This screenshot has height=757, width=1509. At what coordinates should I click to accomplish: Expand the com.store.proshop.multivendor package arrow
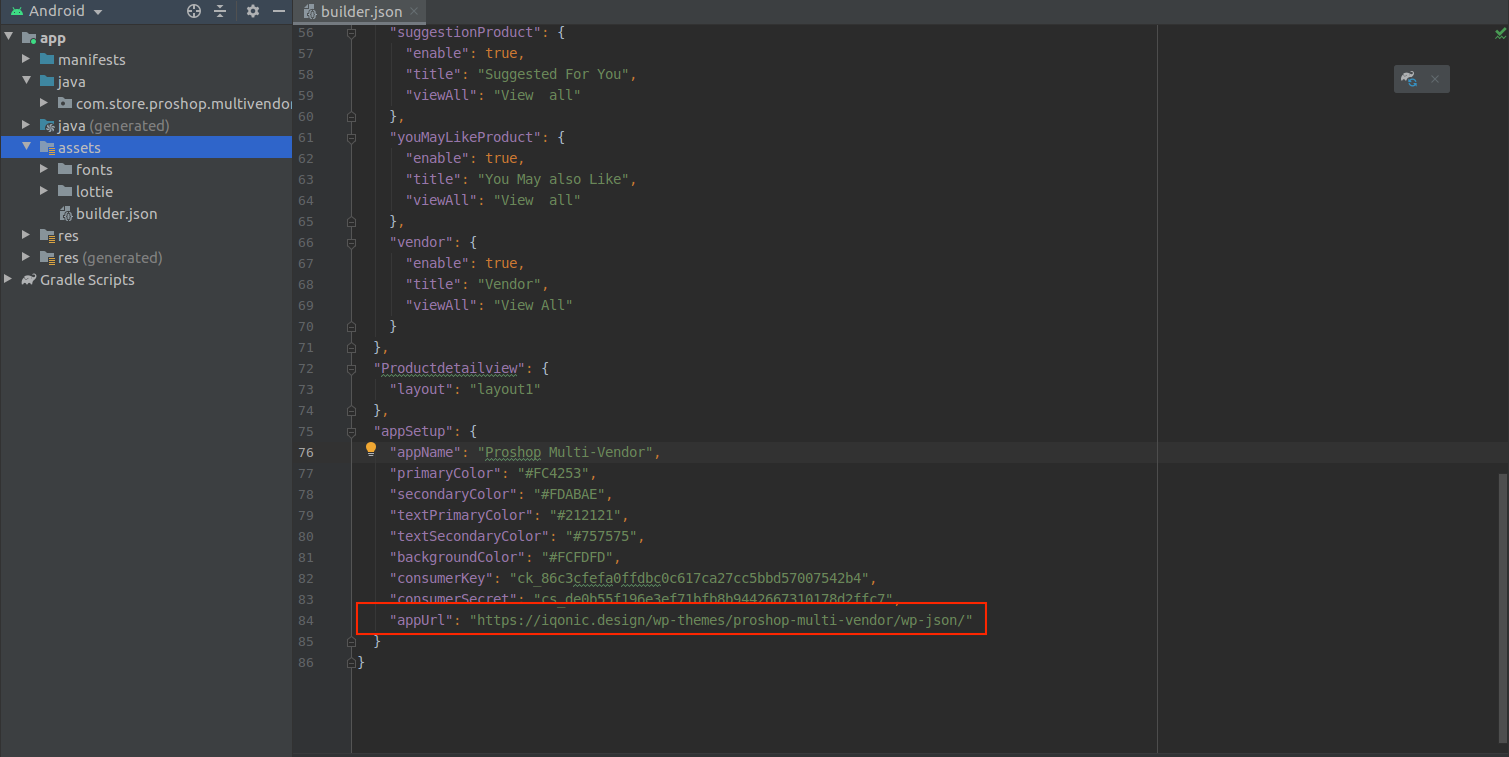click(x=45, y=104)
